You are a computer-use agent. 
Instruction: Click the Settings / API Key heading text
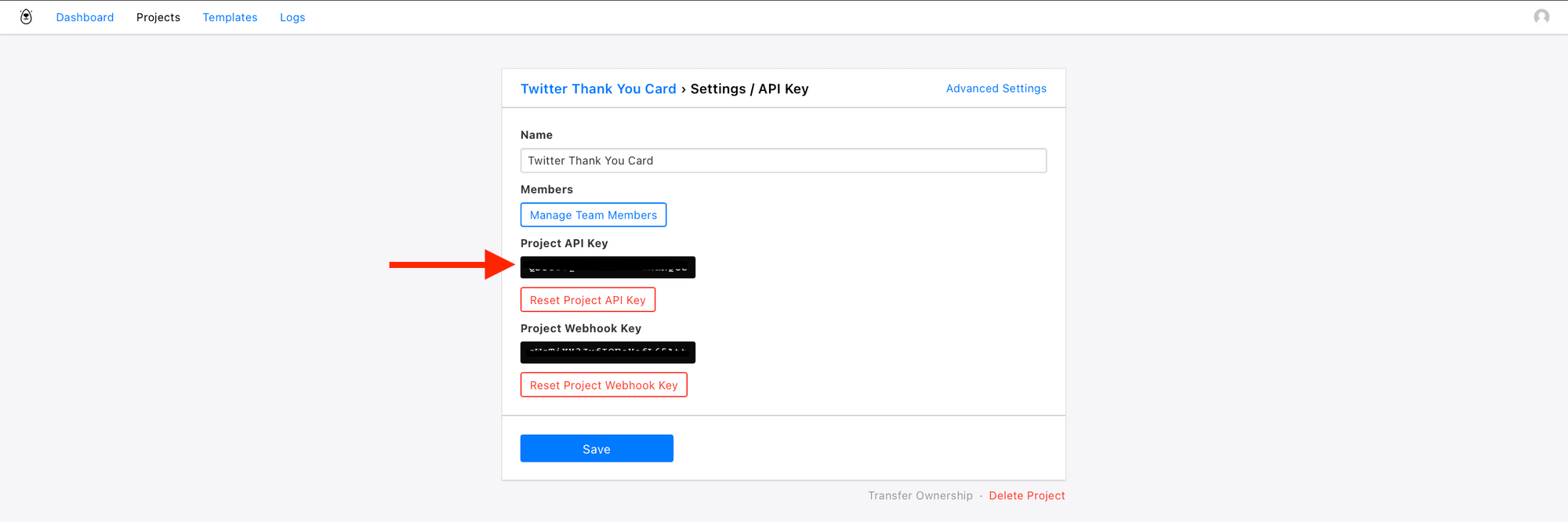[x=750, y=89]
